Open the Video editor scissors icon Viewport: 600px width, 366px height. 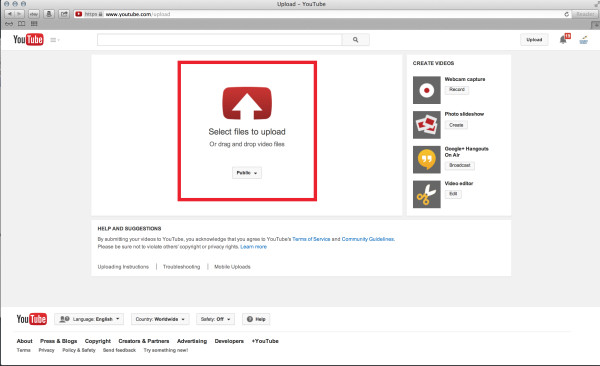(427, 194)
